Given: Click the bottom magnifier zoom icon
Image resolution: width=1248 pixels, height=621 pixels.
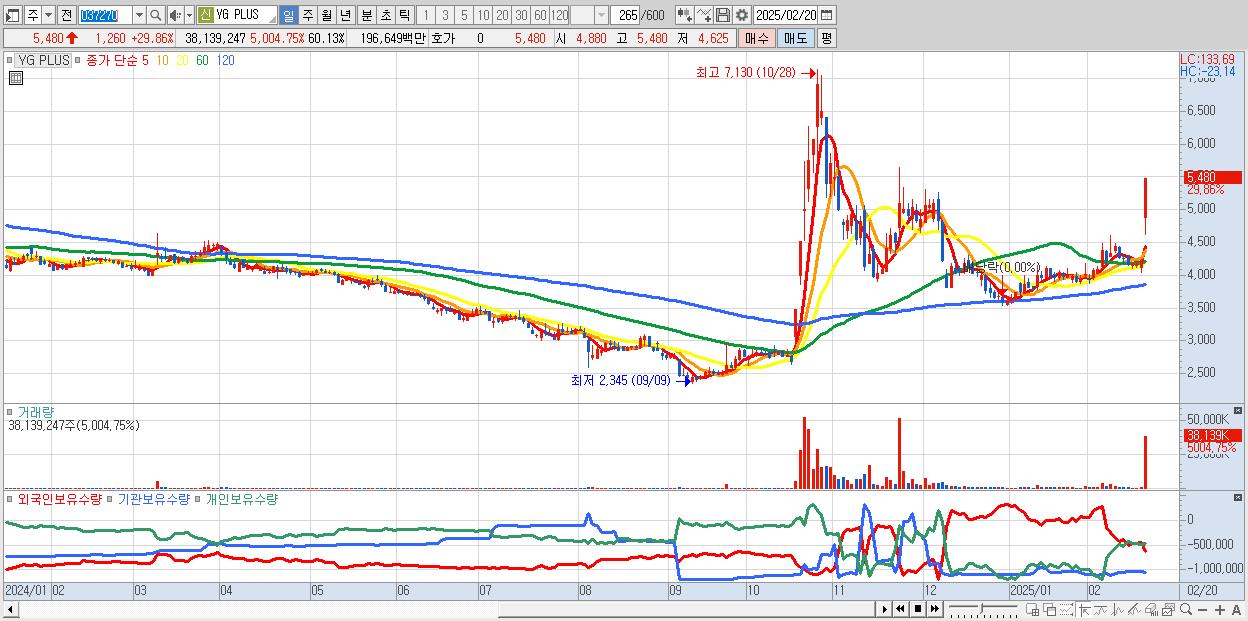Looking at the screenshot, I should pos(1186,610).
